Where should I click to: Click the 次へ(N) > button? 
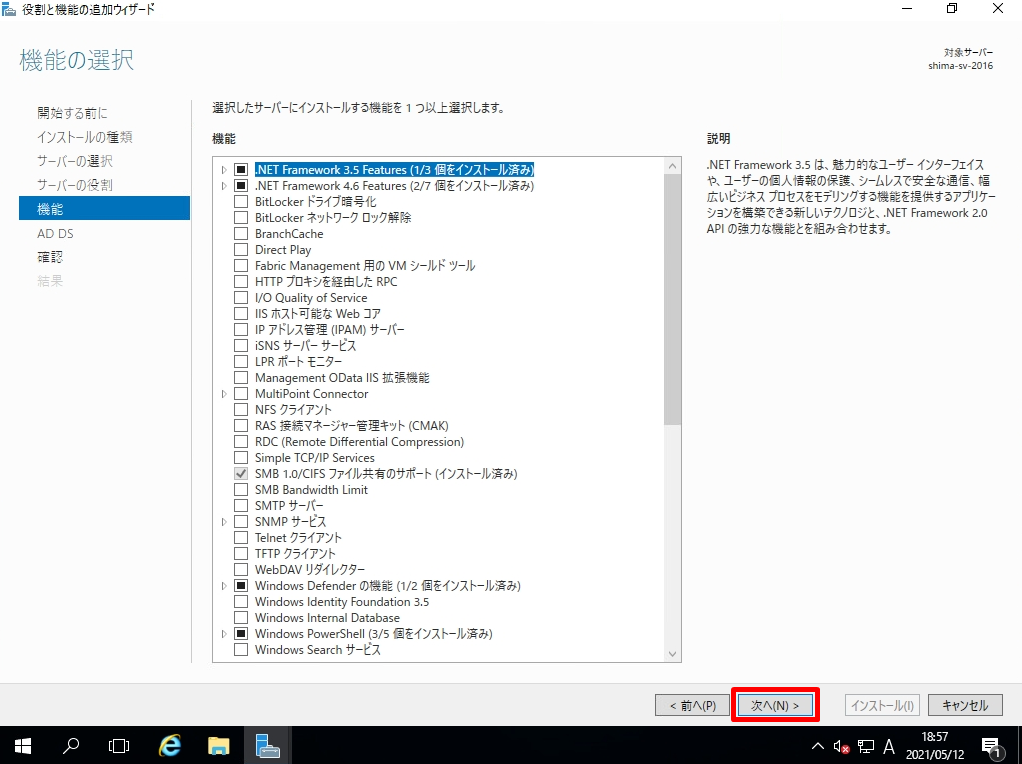point(775,705)
